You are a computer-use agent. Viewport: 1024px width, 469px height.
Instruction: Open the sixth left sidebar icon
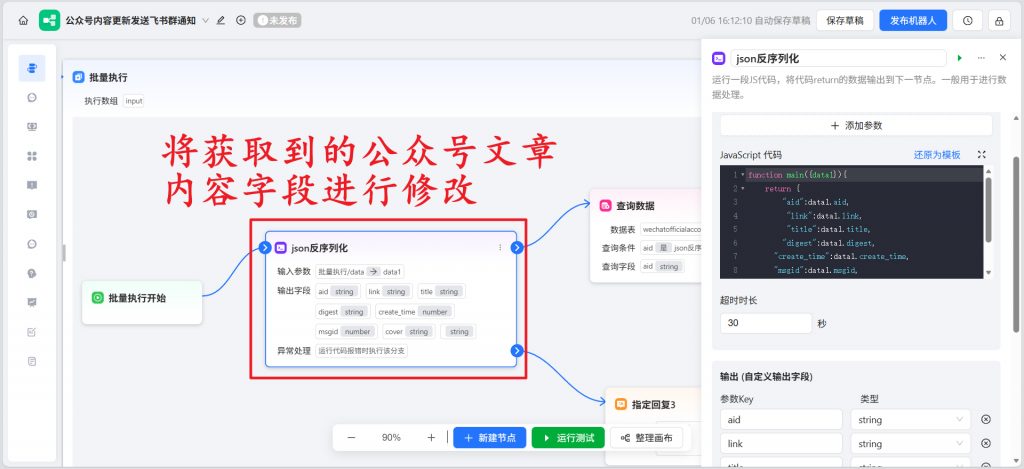pos(32,214)
